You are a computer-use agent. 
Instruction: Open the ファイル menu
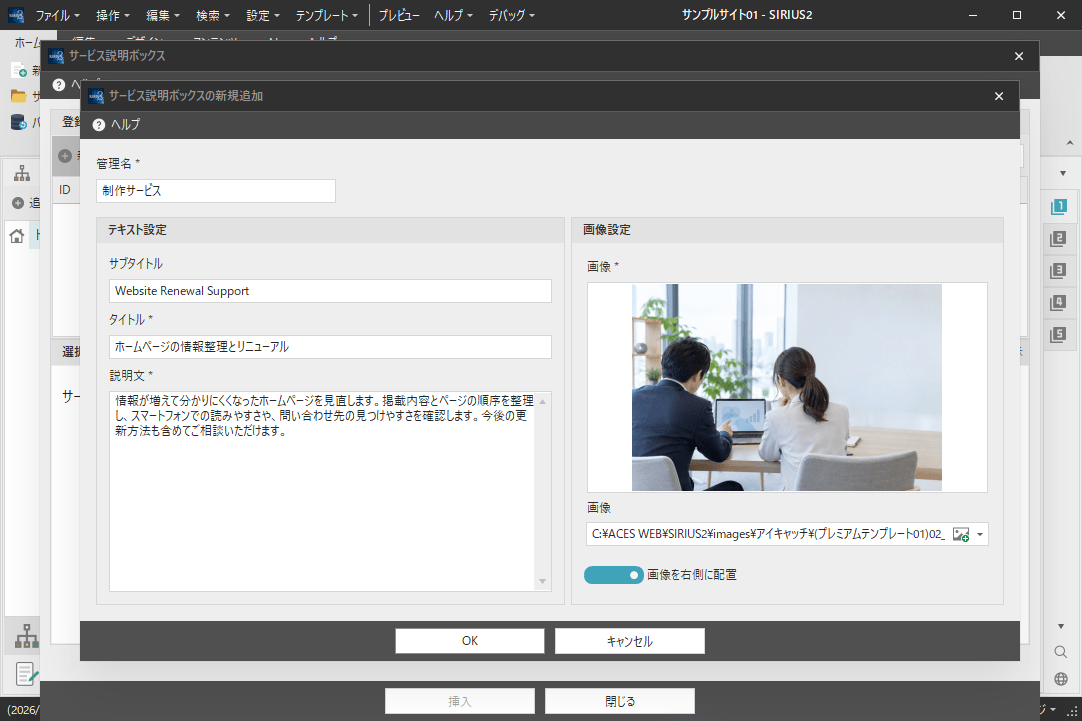(57, 15)
